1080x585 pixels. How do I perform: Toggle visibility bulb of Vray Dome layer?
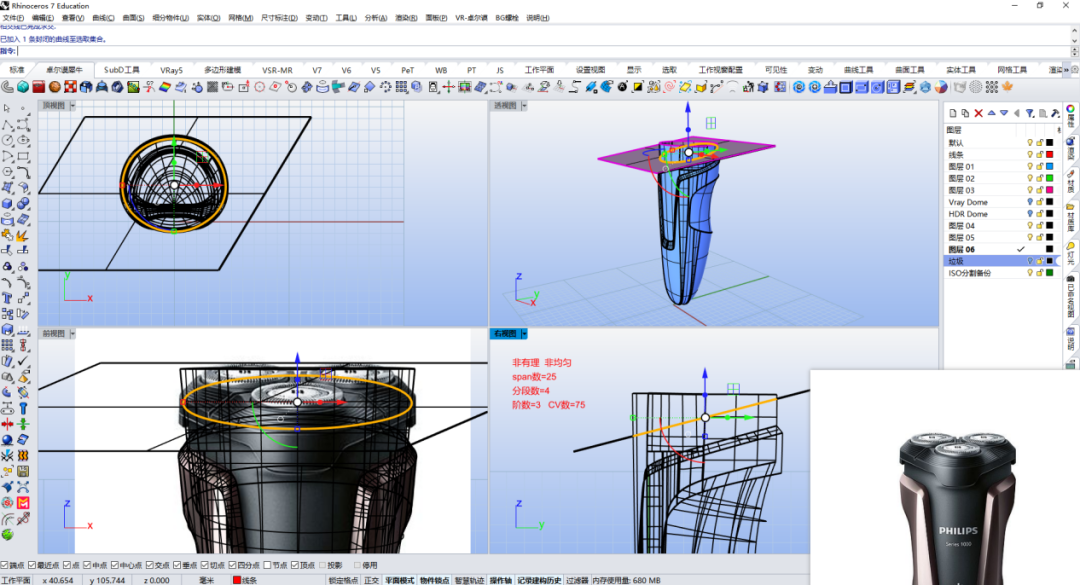point(1030,202)
